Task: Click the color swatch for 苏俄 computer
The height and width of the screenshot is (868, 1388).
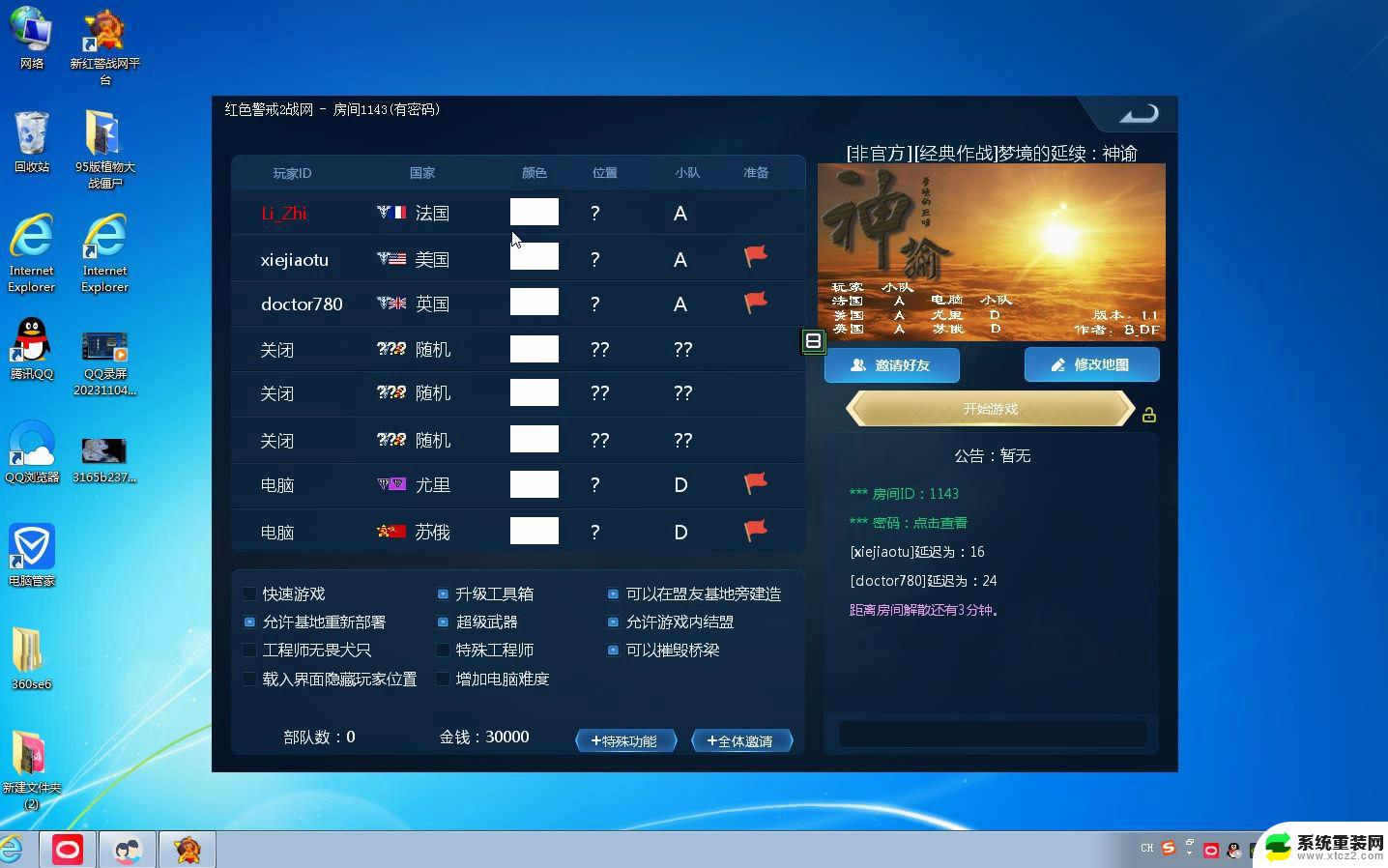Action: click(x=535, y=530)
